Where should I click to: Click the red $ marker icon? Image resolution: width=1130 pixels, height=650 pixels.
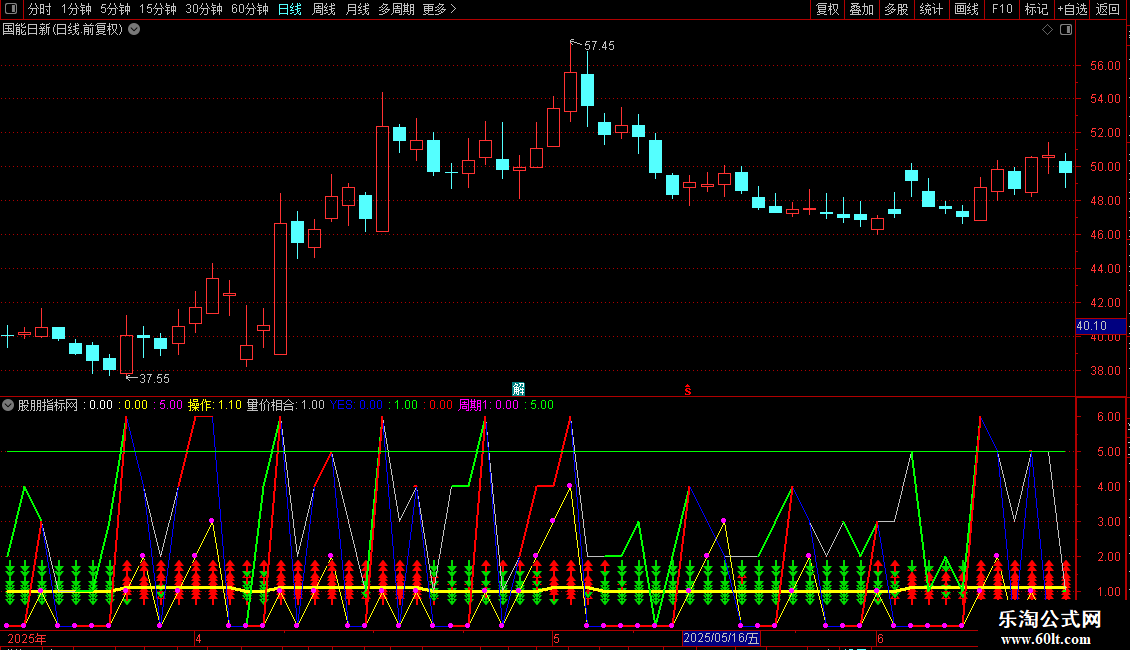point(688,389)
